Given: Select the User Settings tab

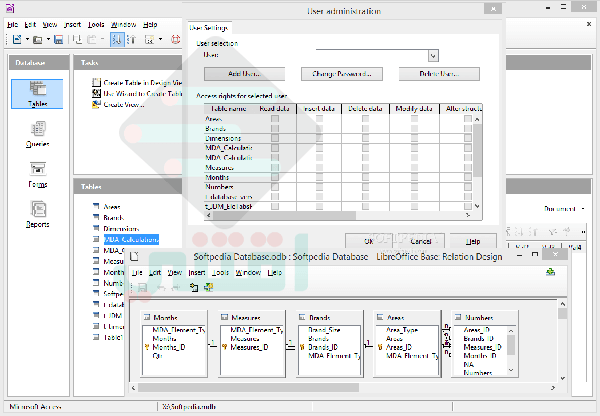Looking at the screenshot, I should [x=209, y=28].
